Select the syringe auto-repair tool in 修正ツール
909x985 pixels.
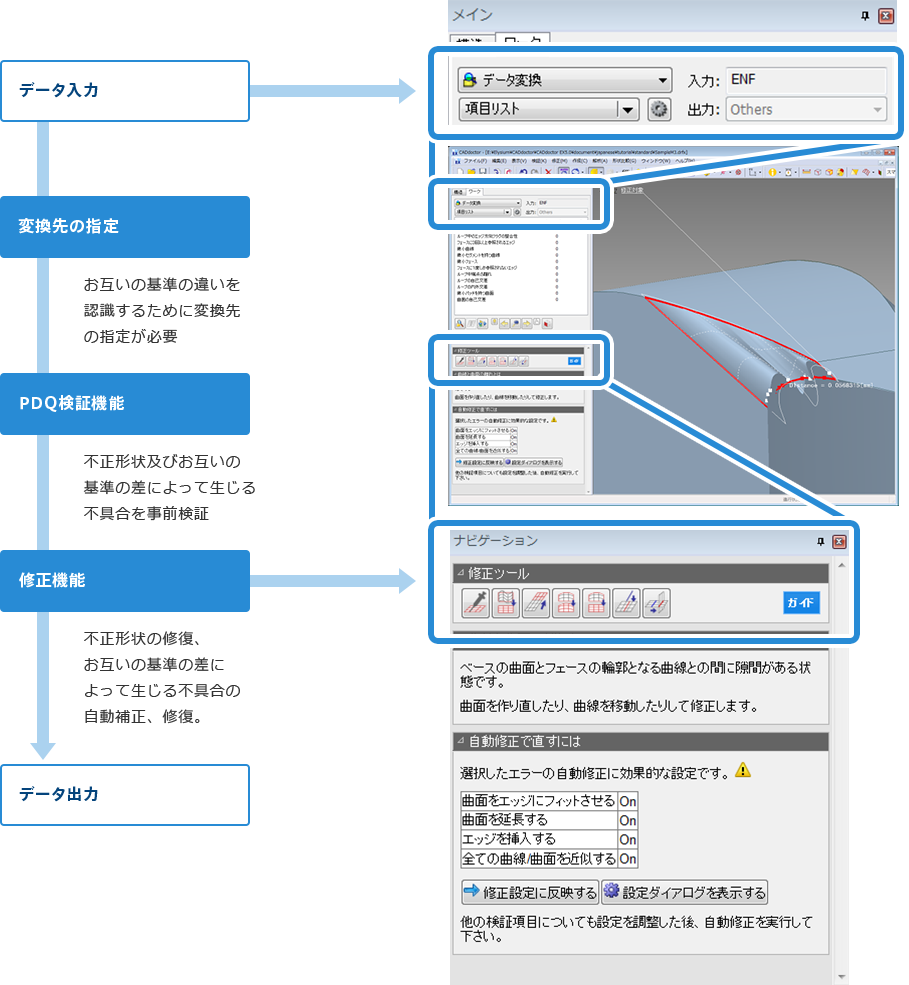click(476, 604)
